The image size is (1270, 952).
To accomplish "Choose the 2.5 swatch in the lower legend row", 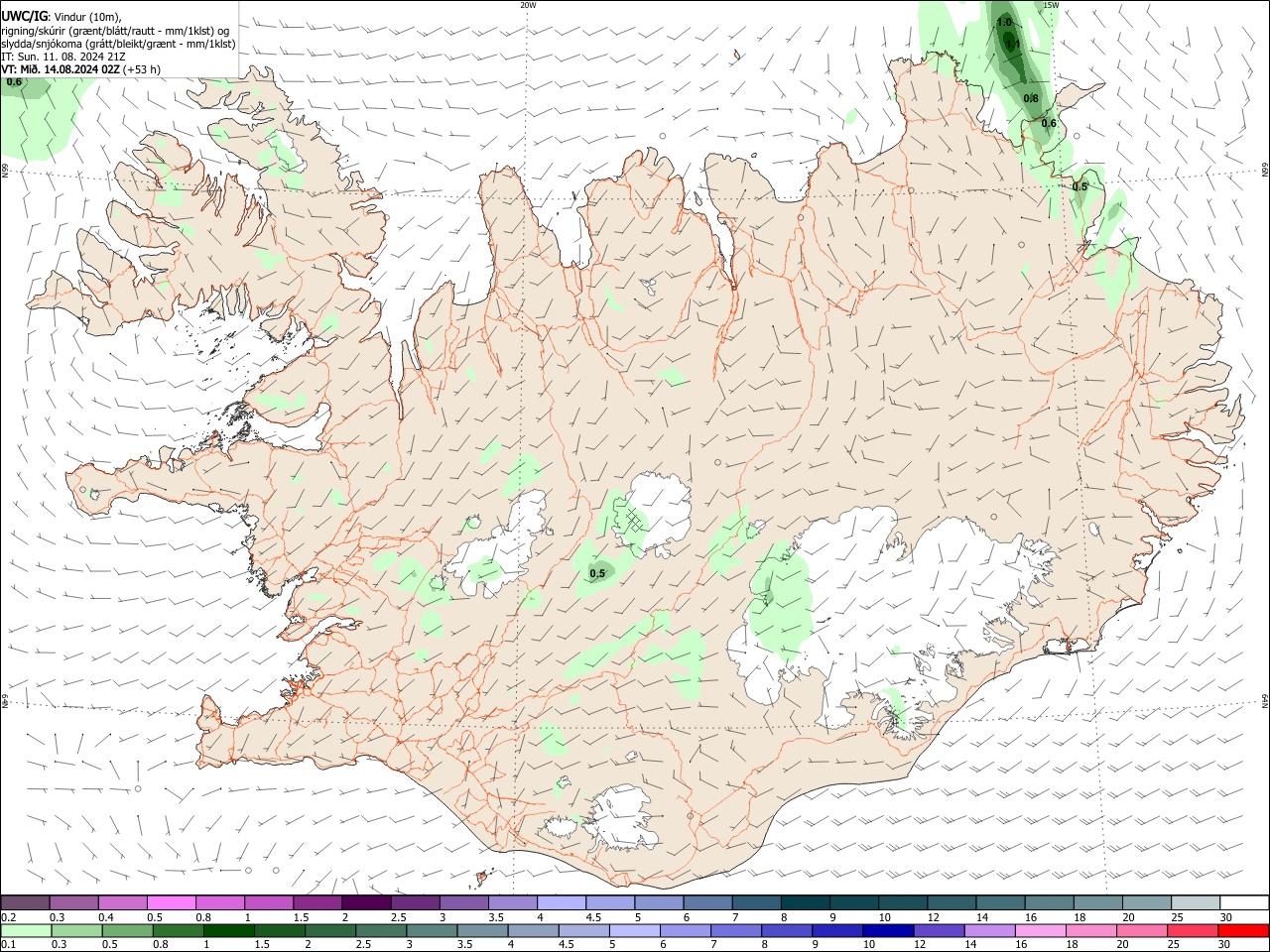I will click(x=380, y=930).
